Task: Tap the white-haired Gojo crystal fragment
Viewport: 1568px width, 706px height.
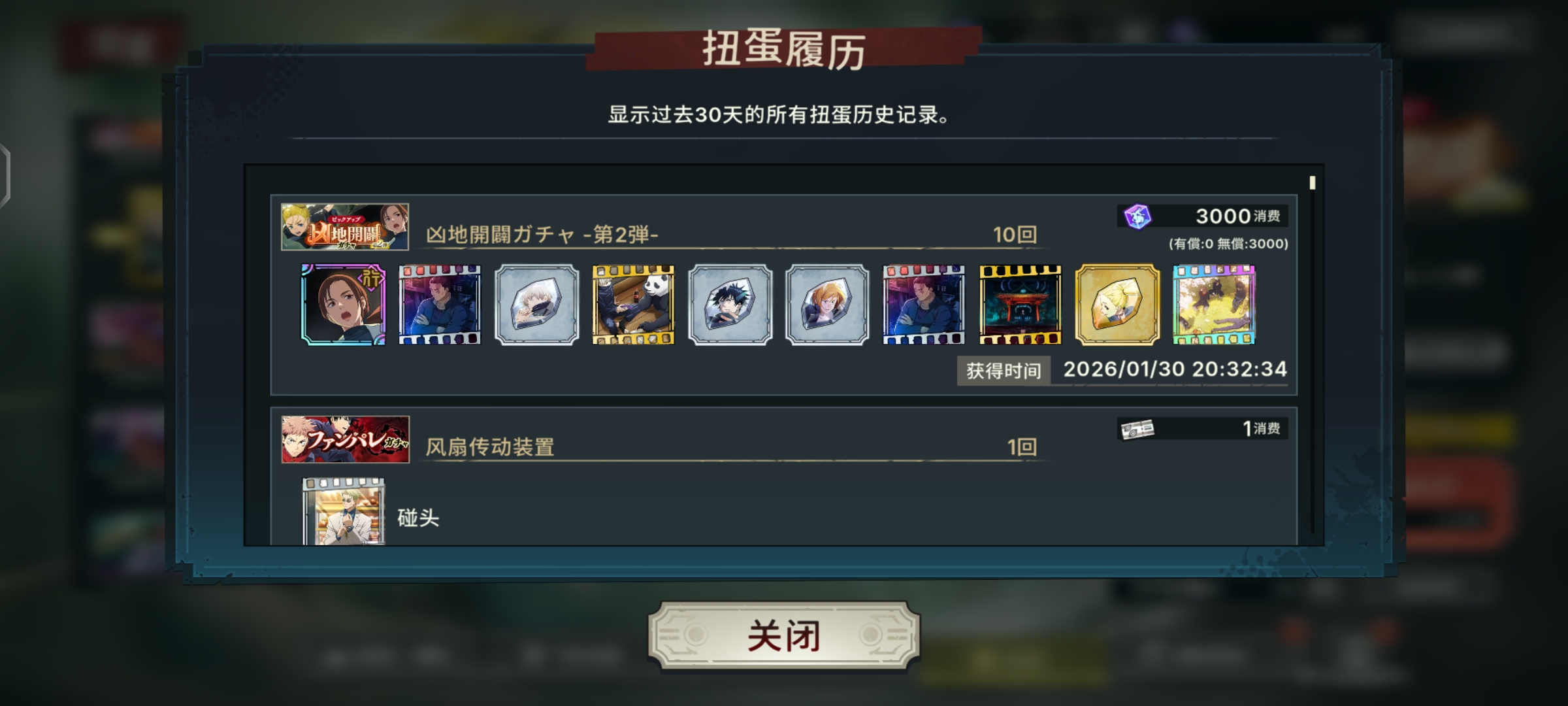Action: tap(536, 305)
